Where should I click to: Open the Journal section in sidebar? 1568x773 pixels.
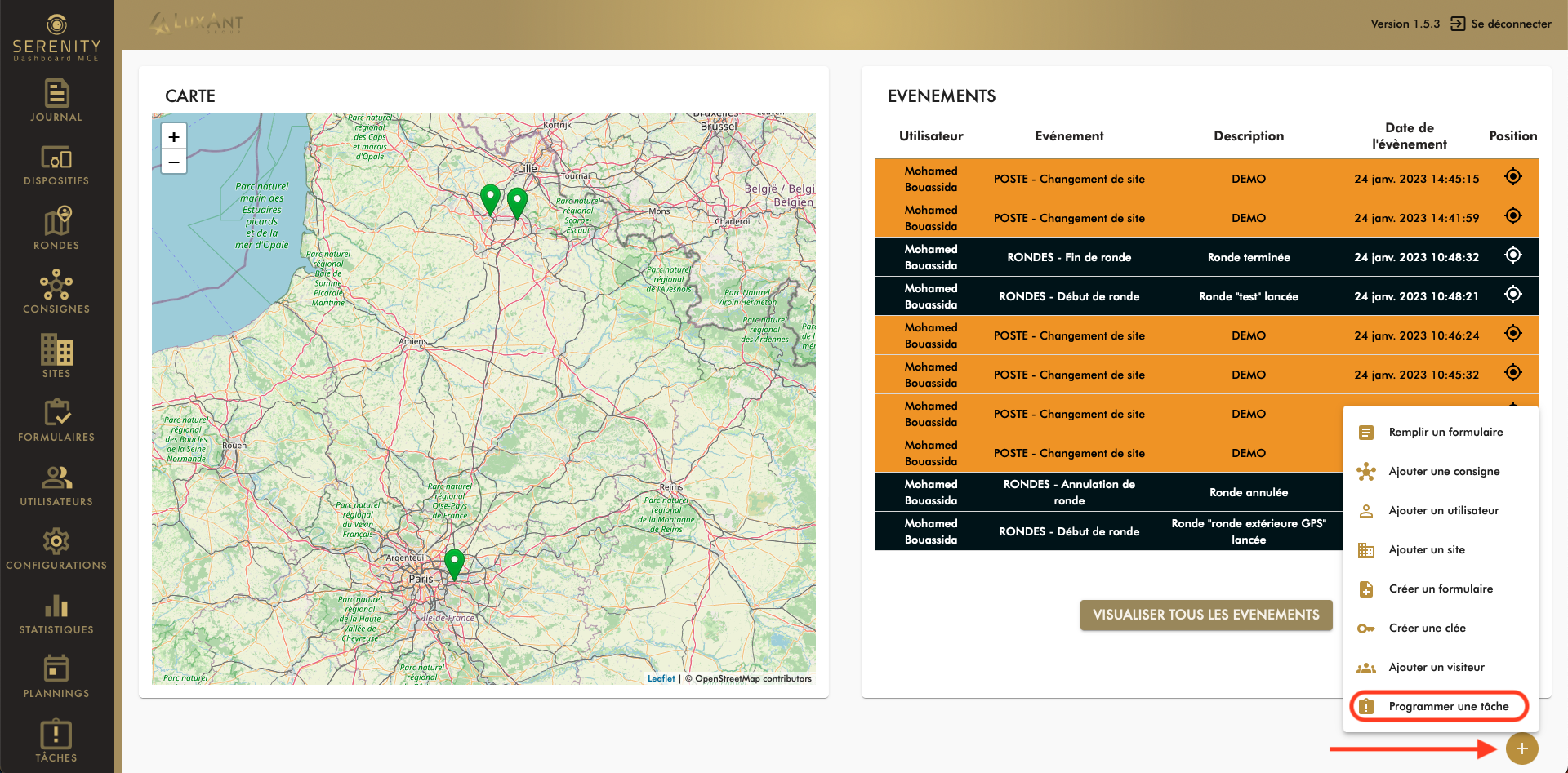click(x=56, y=100)
